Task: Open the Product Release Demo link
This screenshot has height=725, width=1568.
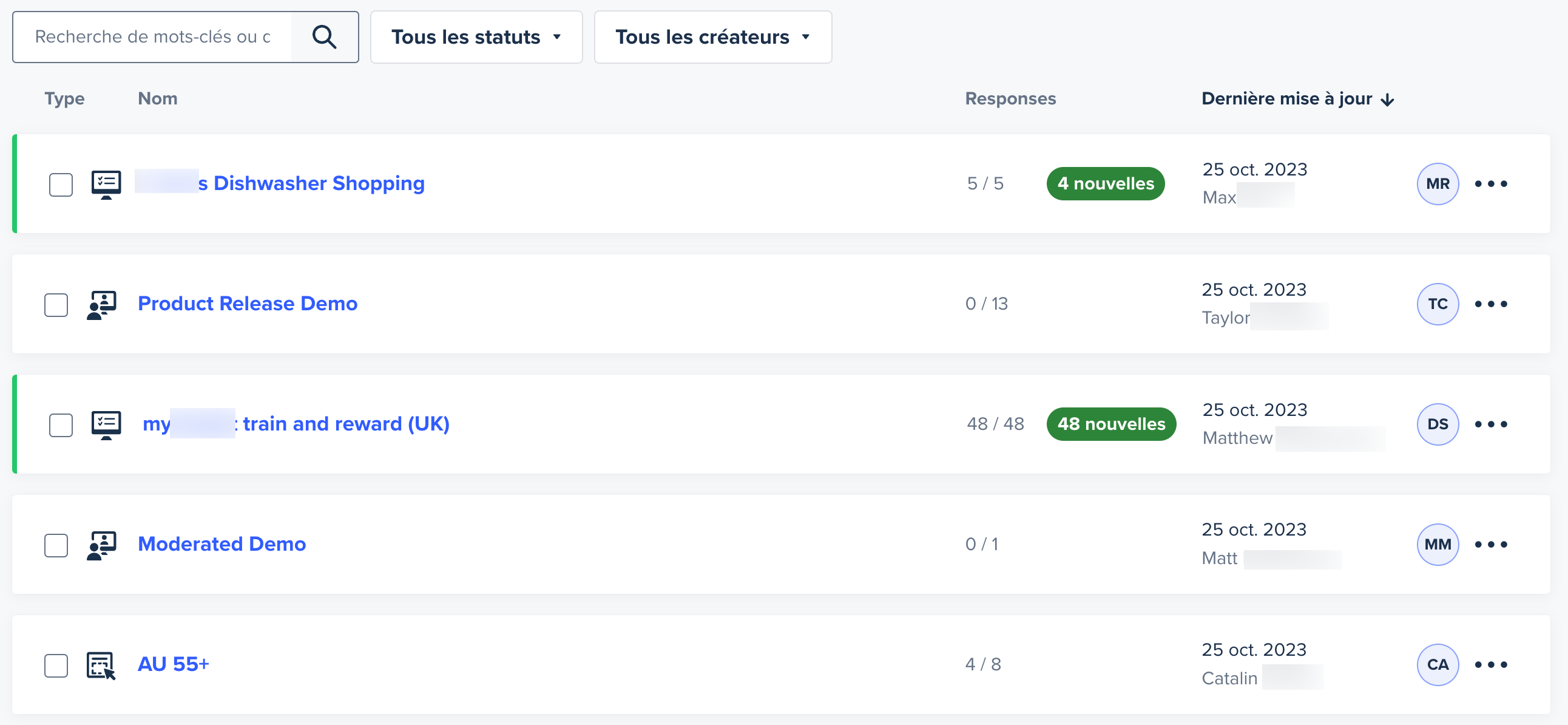Action: coord(247,304)
